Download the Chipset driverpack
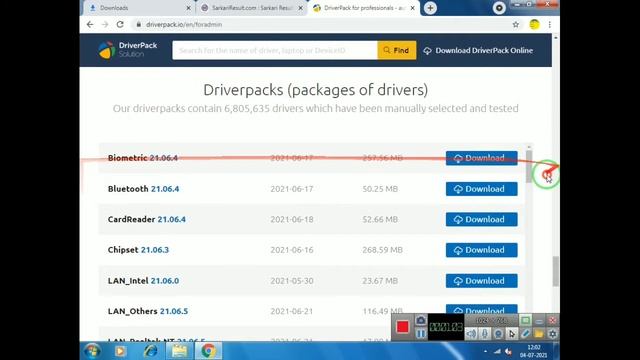This screenshot has height=360, width=640. [x=482, y=250]
